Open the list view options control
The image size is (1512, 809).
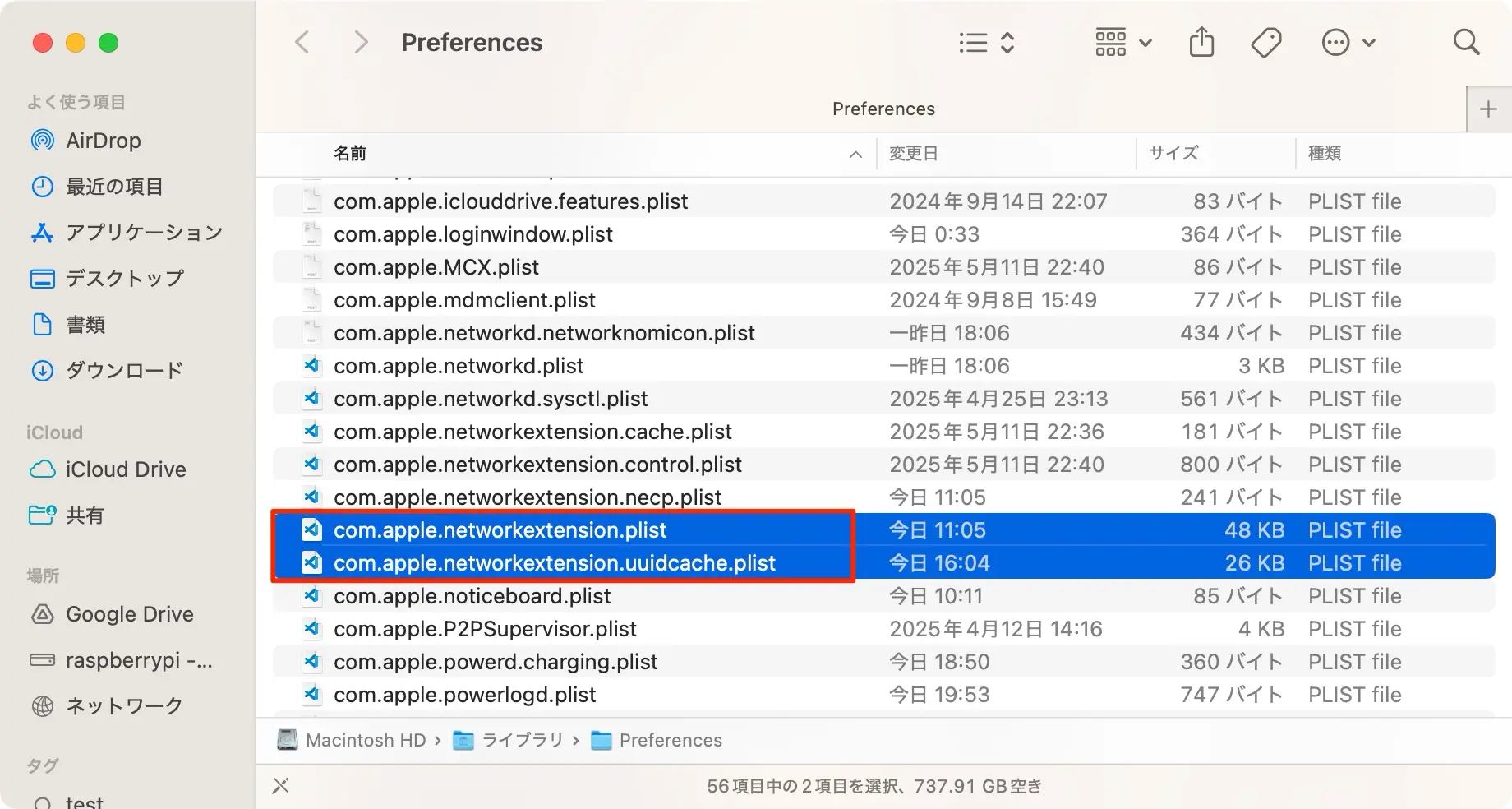(x=987, y=43)
